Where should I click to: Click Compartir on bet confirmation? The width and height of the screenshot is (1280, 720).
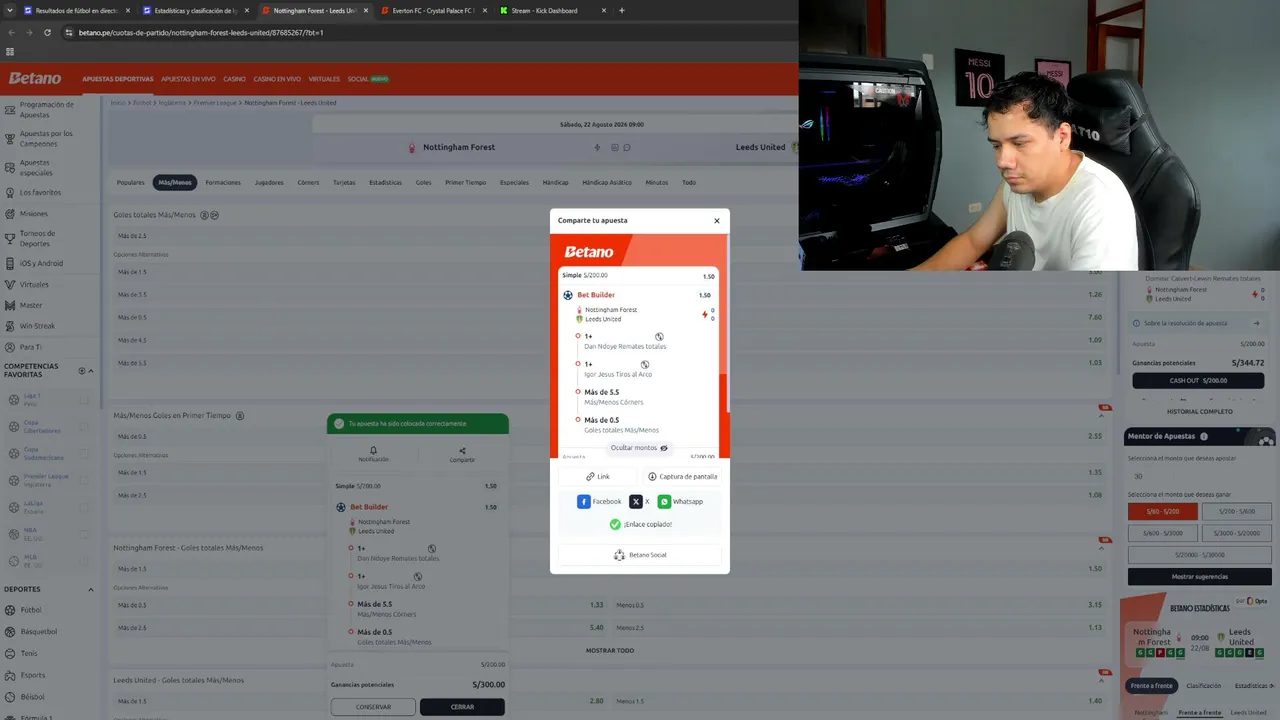462,454
